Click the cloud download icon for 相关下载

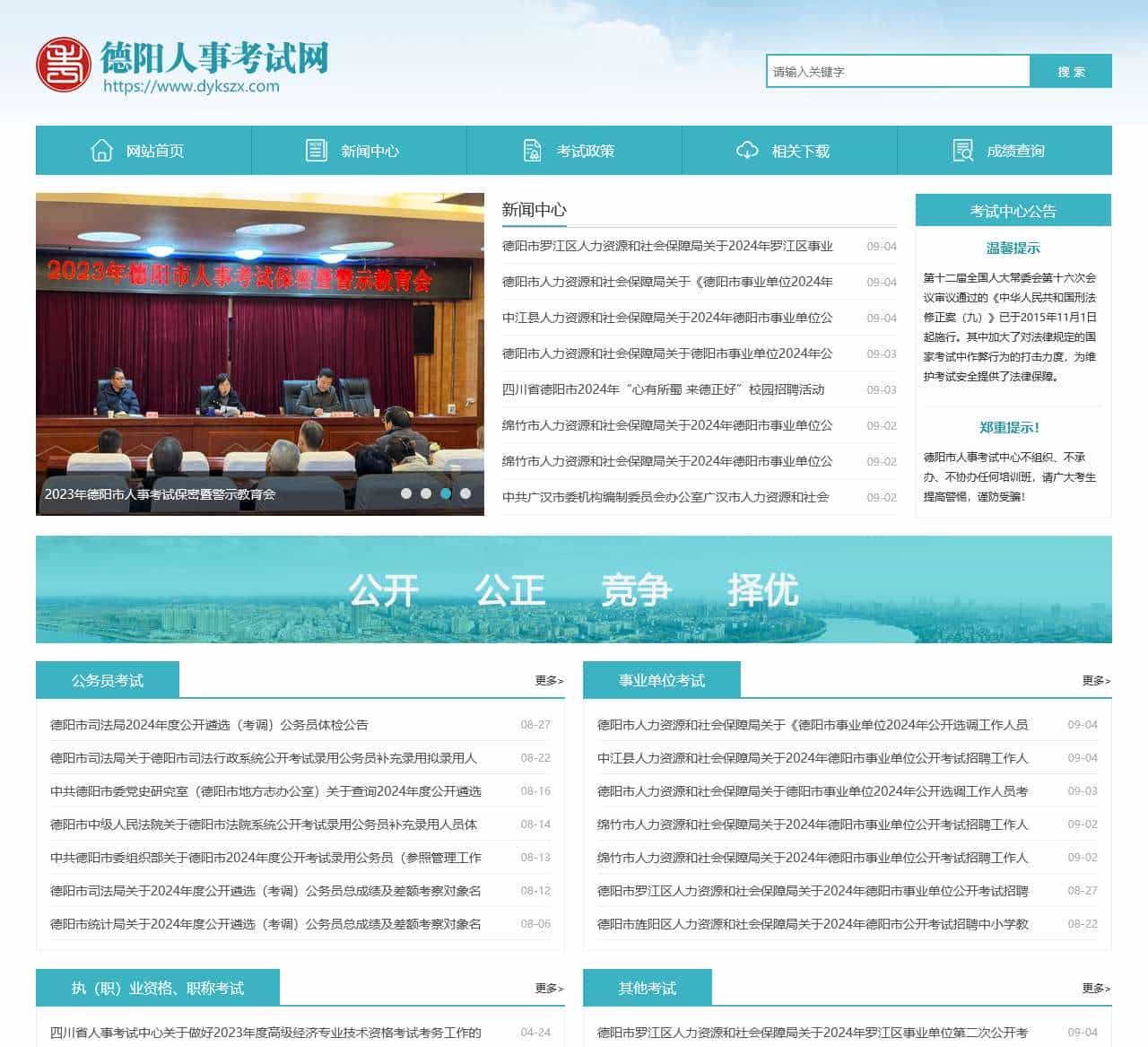tap(746, 151)
